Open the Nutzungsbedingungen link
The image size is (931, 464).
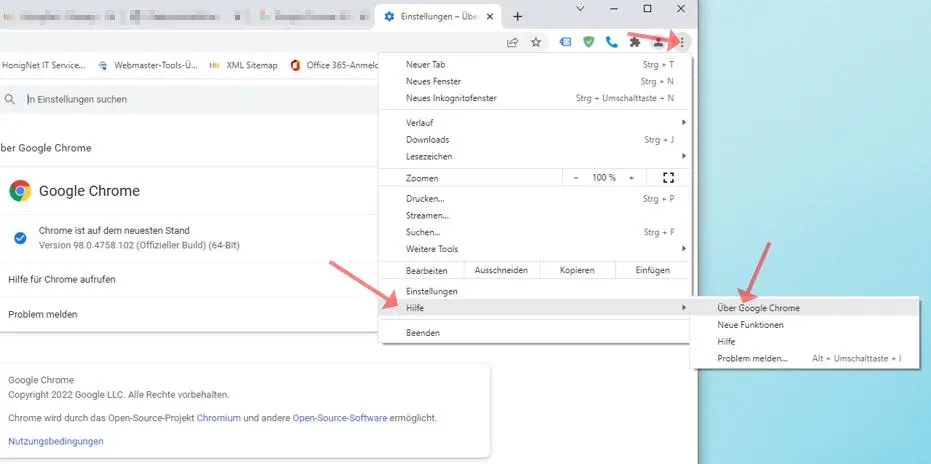click(56, 441)
